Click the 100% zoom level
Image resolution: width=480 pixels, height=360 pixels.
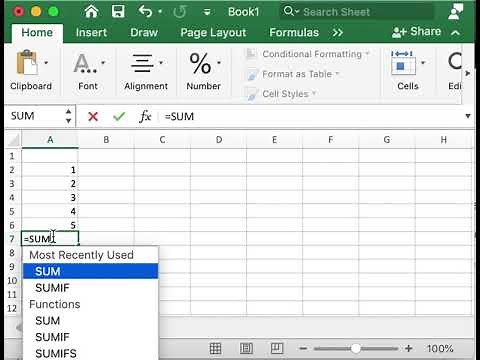[440, 349]
